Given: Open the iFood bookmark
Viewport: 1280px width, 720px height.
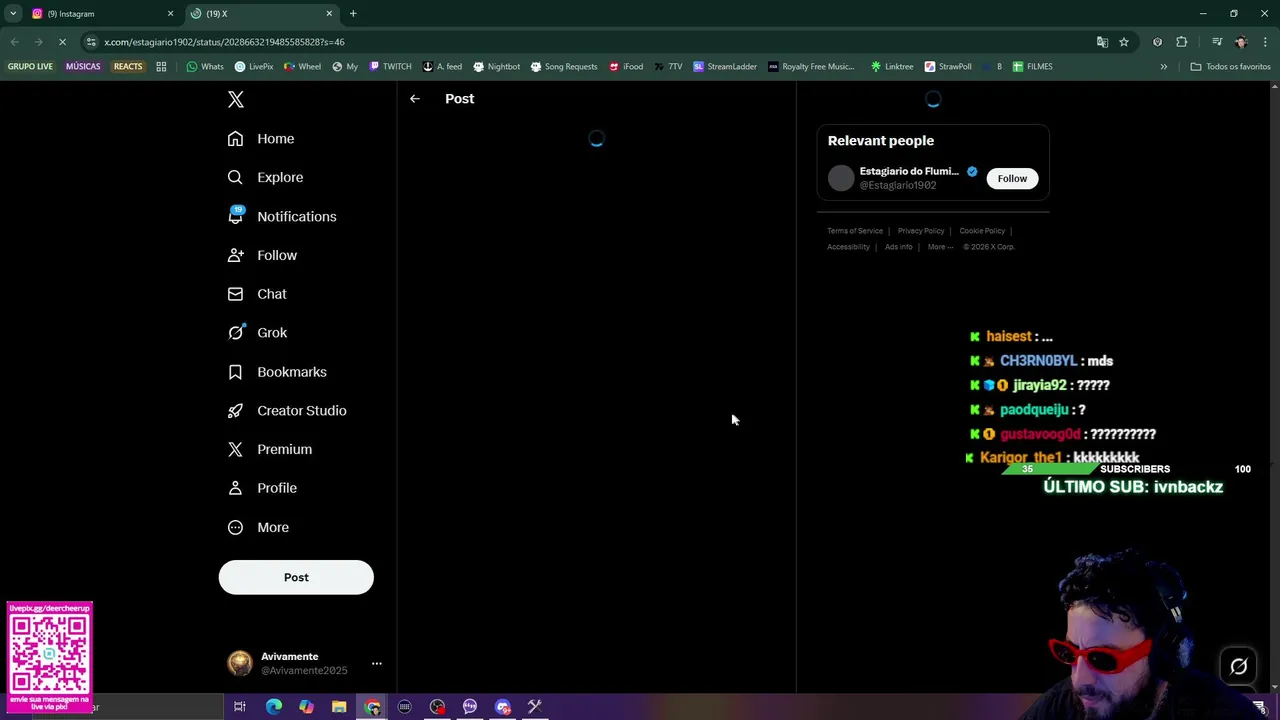Looking at the screenshot, I should coord(626,67).
